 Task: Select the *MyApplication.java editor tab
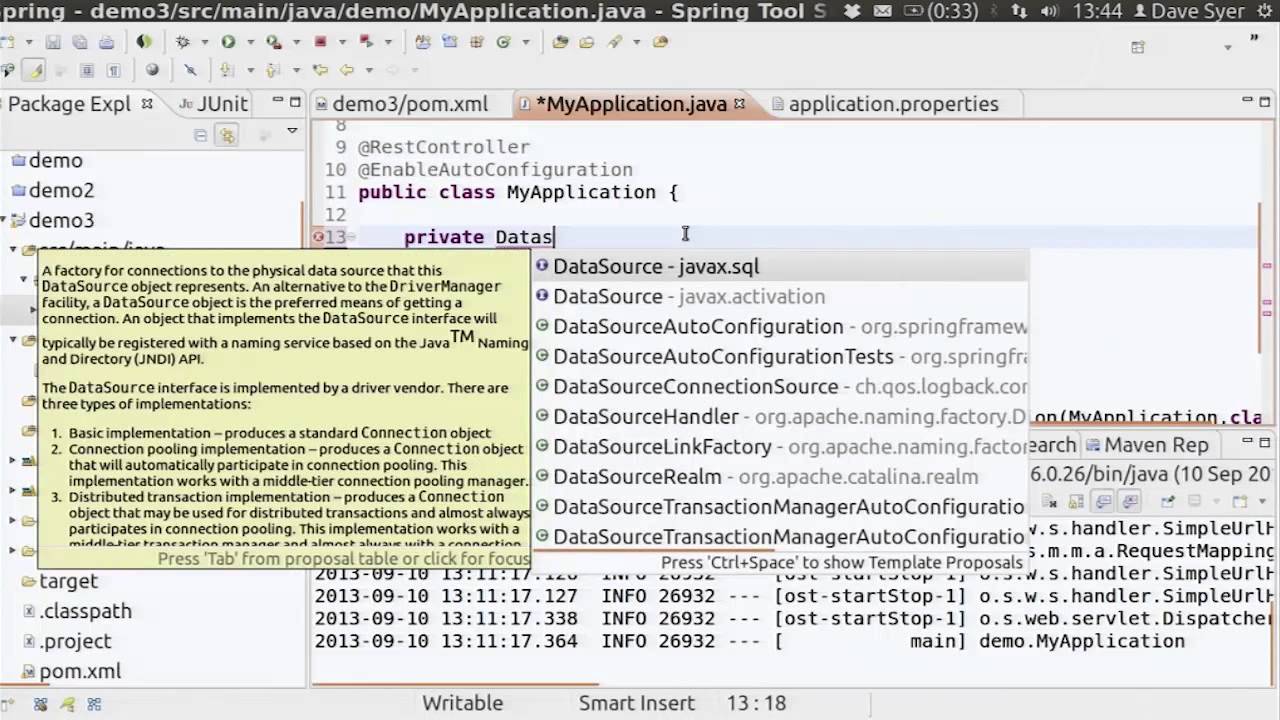coord(632,104)
